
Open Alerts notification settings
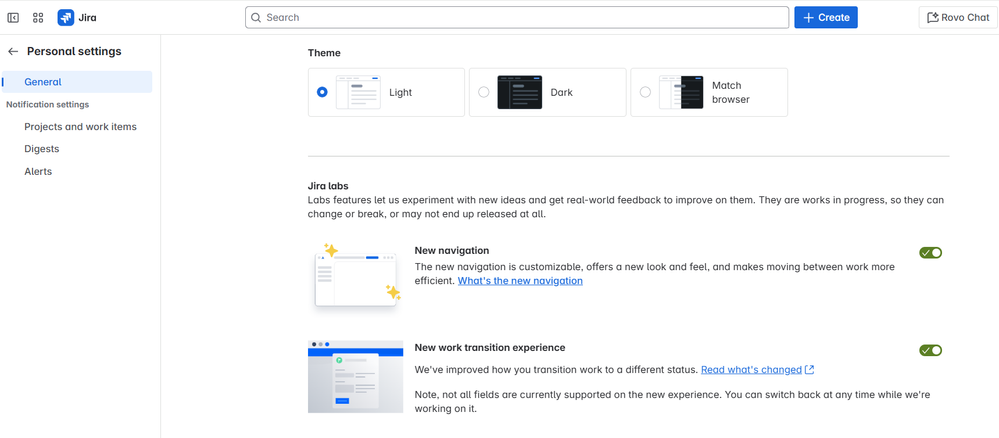pos(38,172)
